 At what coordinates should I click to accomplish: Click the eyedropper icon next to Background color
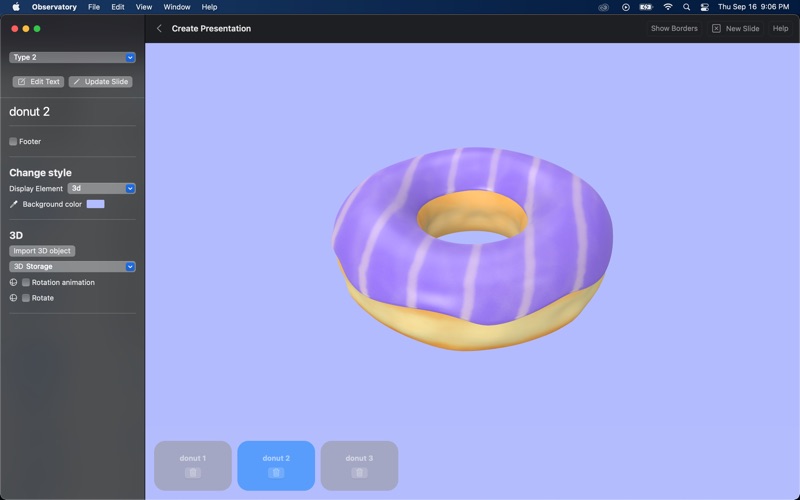[14, 204]
